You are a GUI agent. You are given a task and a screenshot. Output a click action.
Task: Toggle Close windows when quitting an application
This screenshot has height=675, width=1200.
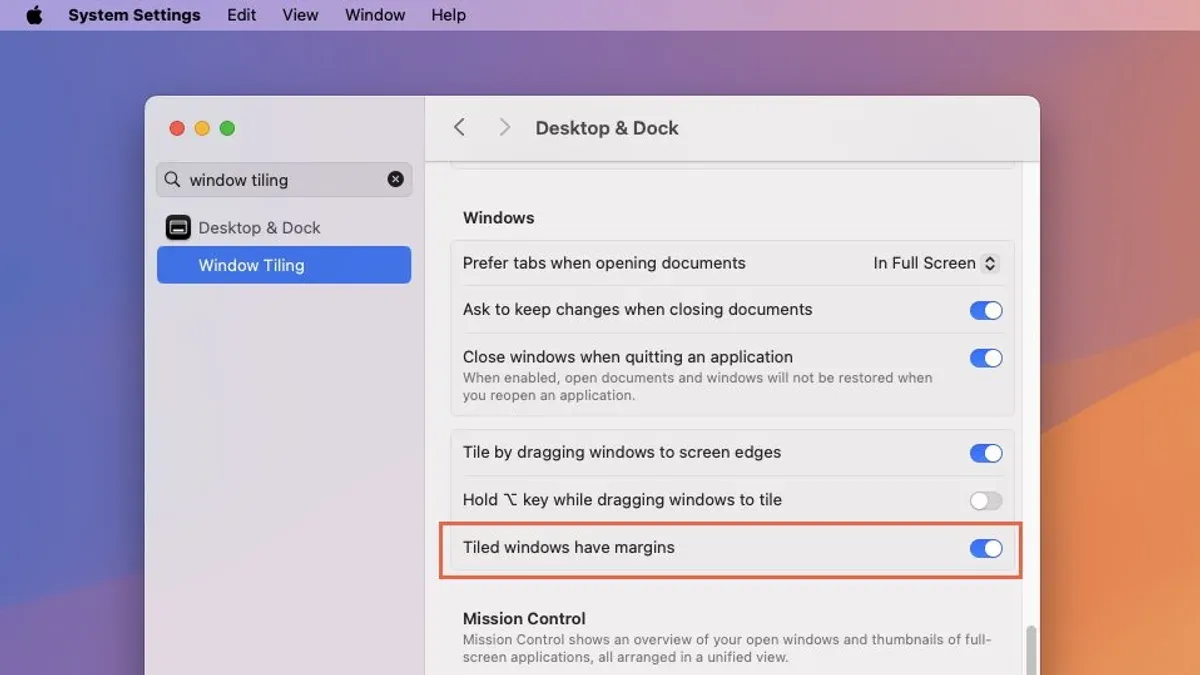coord(986,357)
